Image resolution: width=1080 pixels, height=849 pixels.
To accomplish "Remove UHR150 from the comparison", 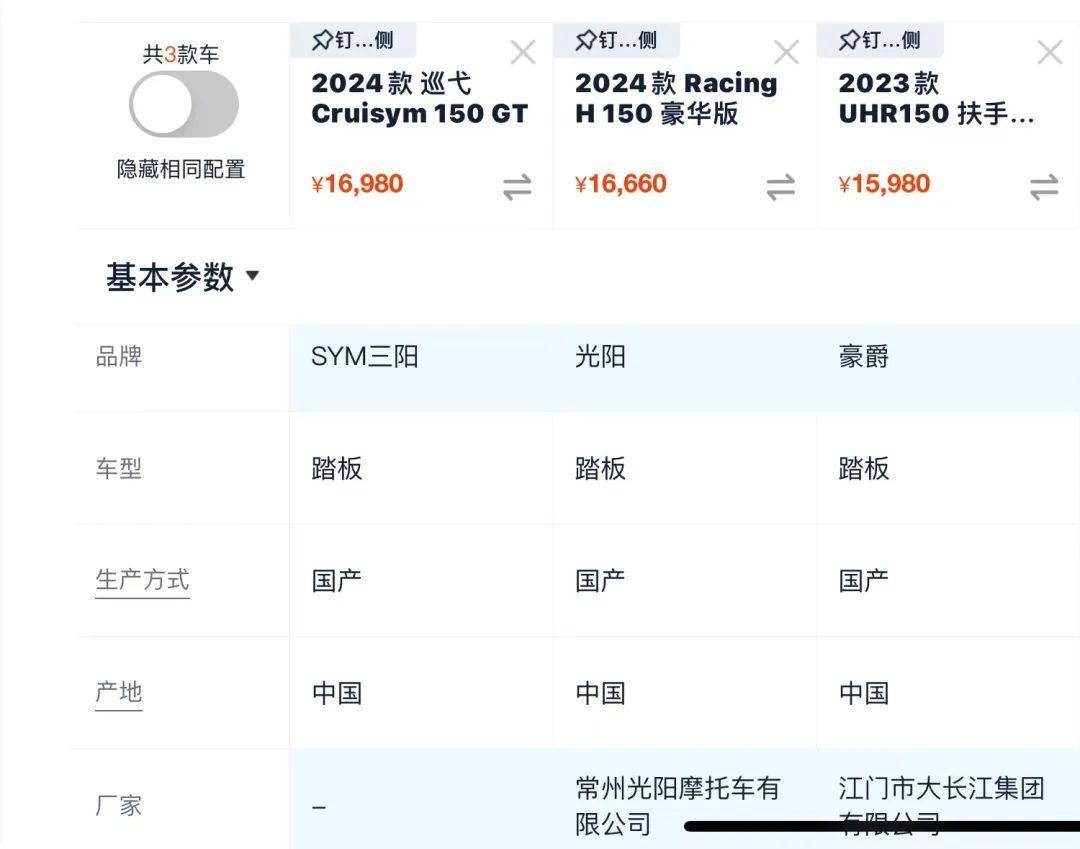I will pyautogui.click(x=1050, y=53).
